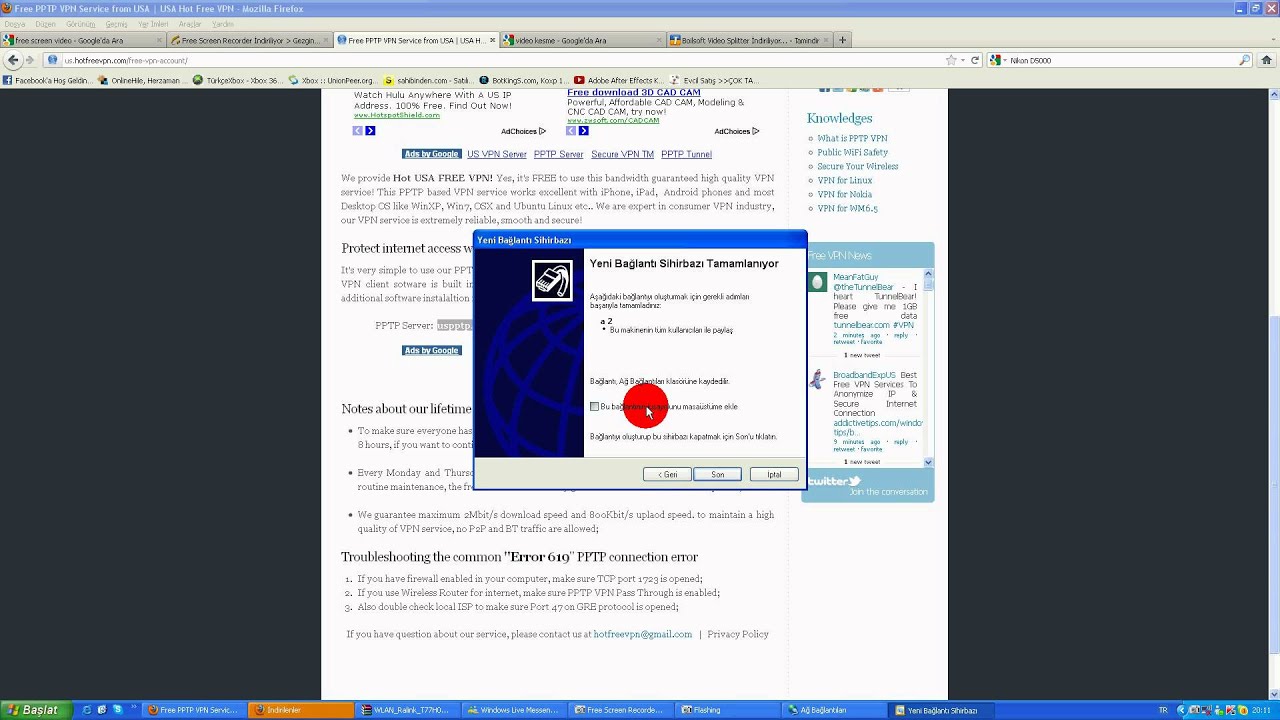Switch to Windows Live Messenger taskbar item
The height and width of the screenshot is (720, 1280).
coord(513,710)
